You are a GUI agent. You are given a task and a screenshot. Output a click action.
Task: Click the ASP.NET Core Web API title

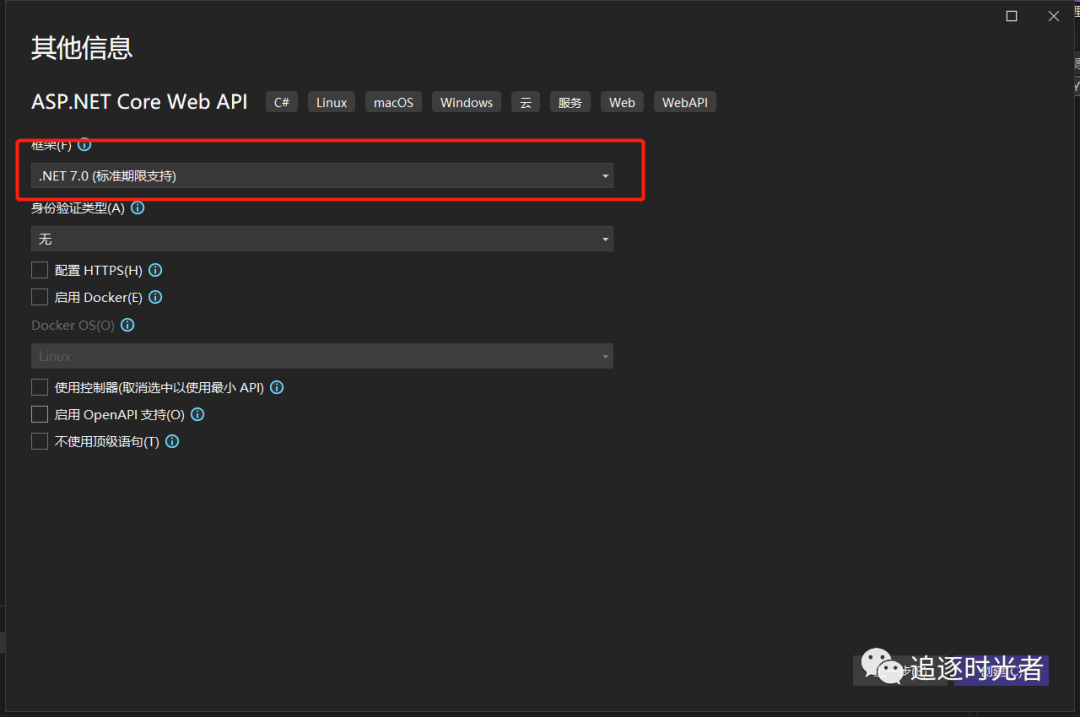pyautogui.click(x=139, y=101)
